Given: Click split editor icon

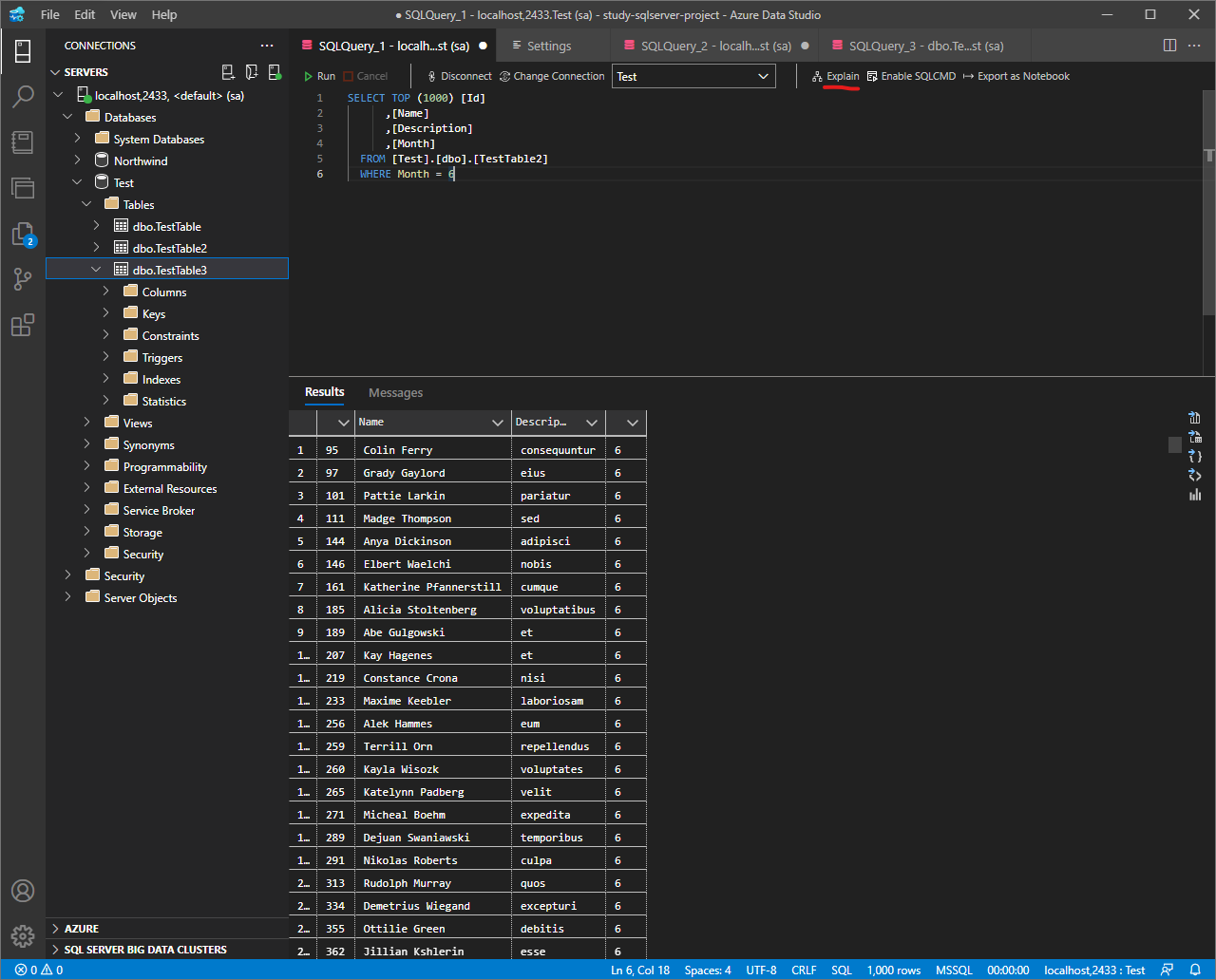Looking at the screenshot, I should tap(1169, 46).
